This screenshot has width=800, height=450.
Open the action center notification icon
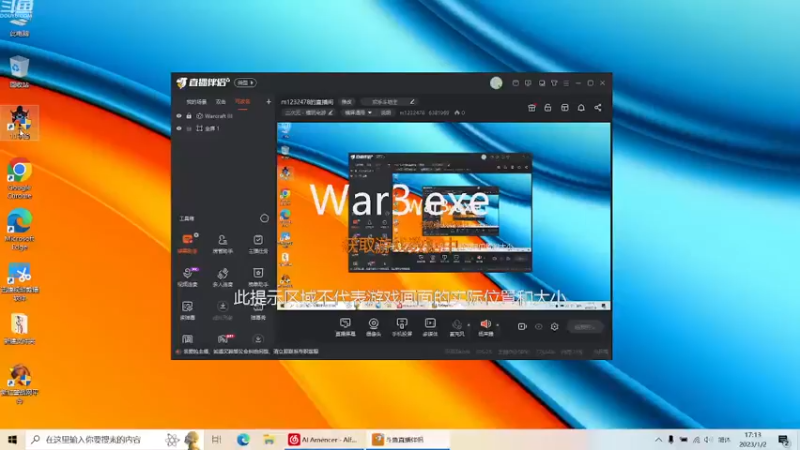click(x=784, y=439)
